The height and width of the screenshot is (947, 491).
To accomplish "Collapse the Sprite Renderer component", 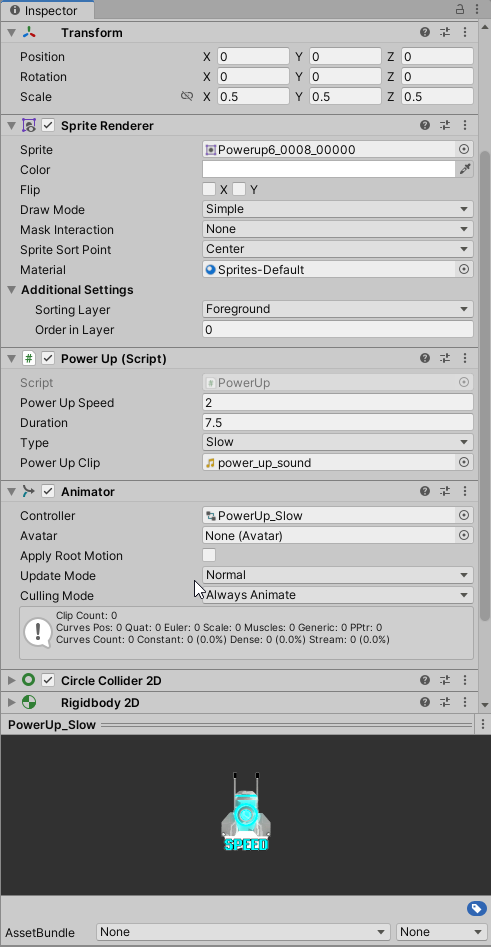I will point(11,126).
